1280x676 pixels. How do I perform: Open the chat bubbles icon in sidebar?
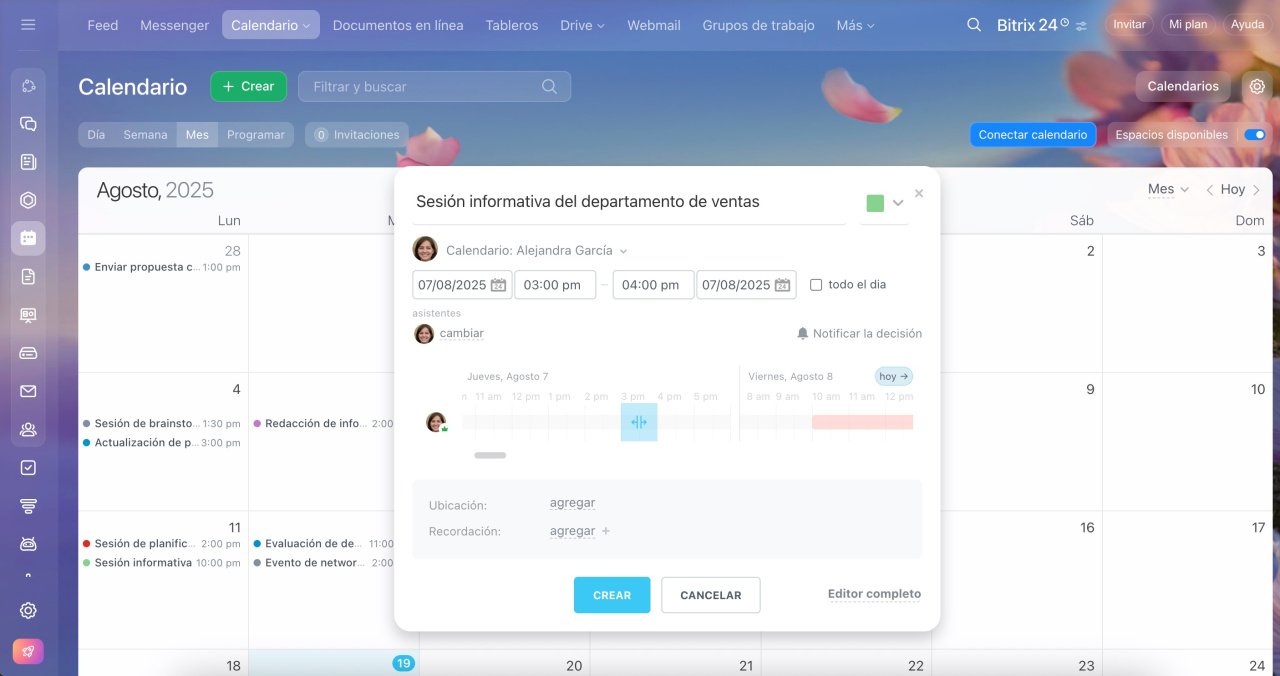pyautogui.click(x=28, y=124)
